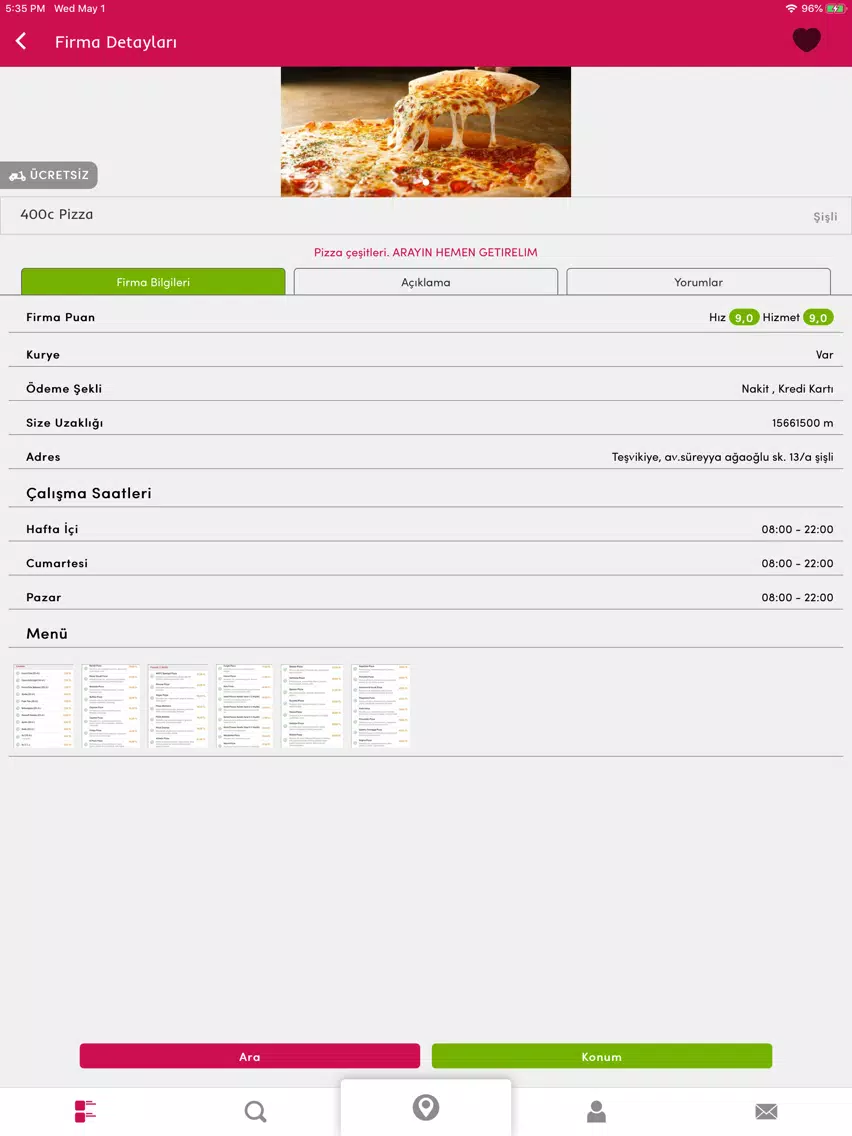The image size is (852, 1136).
Task: Open the list view icon in bottom bar
Action: [85, 1111]
